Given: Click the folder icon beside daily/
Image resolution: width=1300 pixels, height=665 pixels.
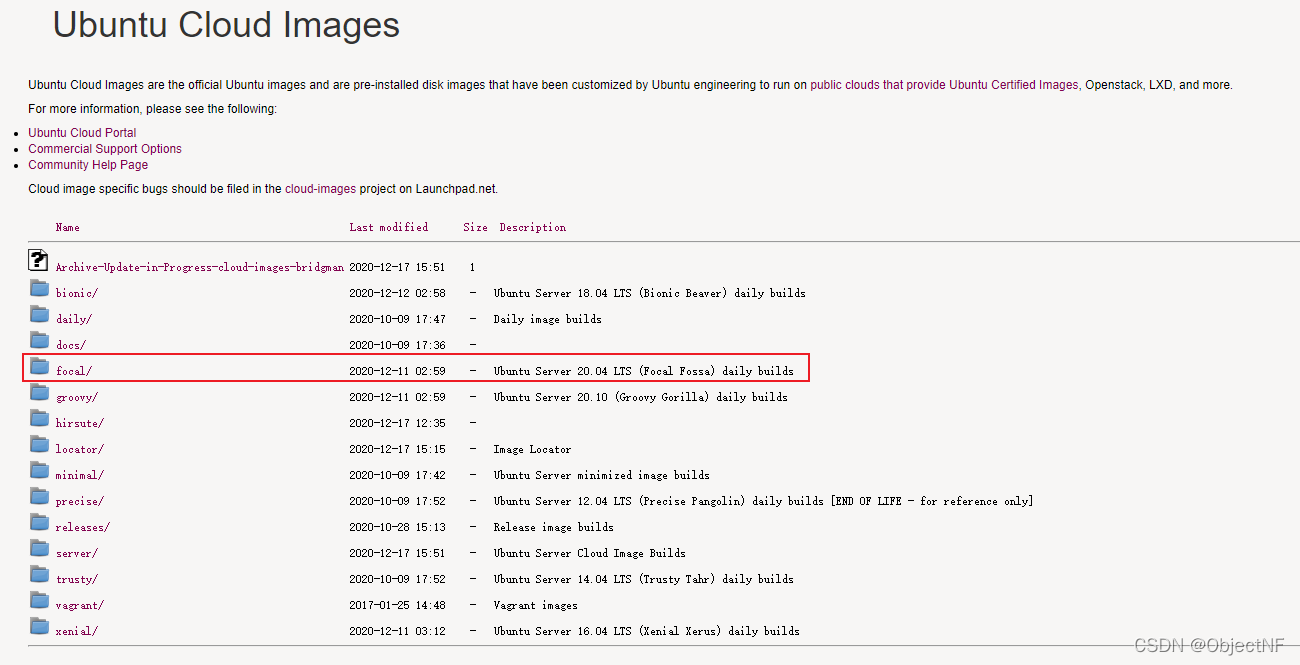Looking at the screenshot, I should [x=39, y=315].
